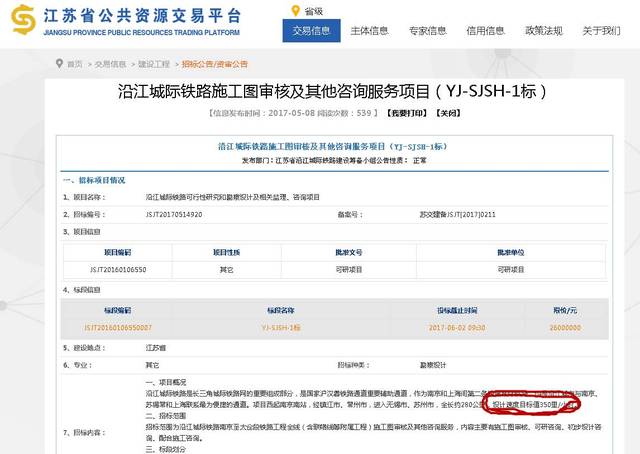The height and width of the screenshot is (454, 640).
Task: Open the 交易信息 tab
Action: (311, 31)
